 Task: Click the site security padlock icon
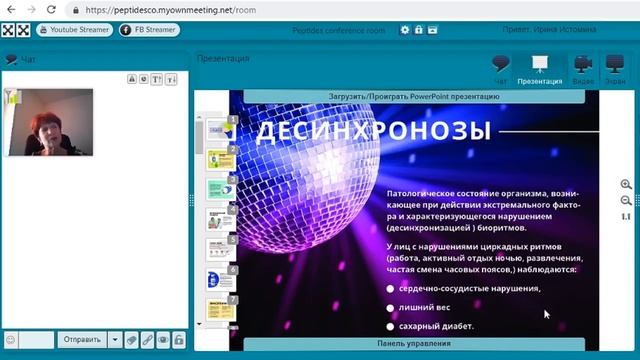point(76,10)
